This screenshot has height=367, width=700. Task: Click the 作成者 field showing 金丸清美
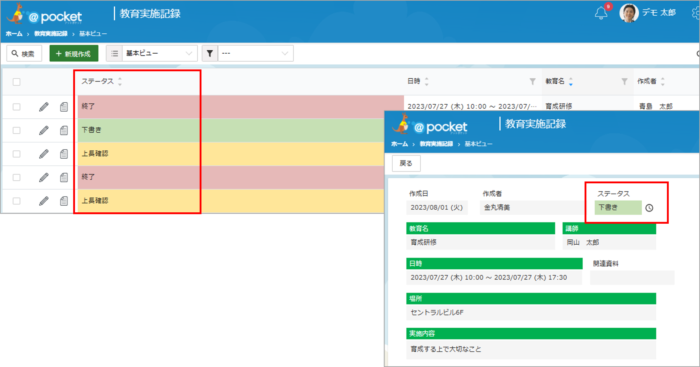point(531,208)
